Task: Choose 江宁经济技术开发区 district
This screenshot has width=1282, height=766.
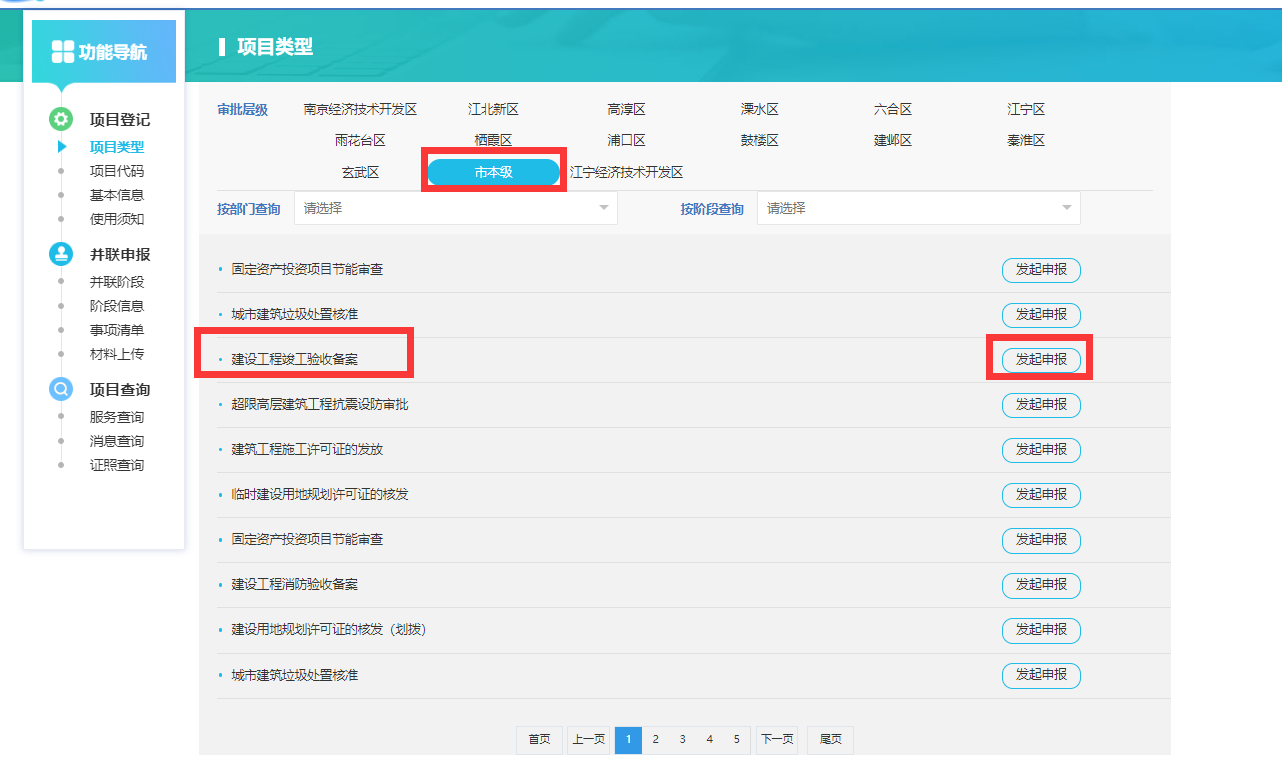Action: pos(626,172)
